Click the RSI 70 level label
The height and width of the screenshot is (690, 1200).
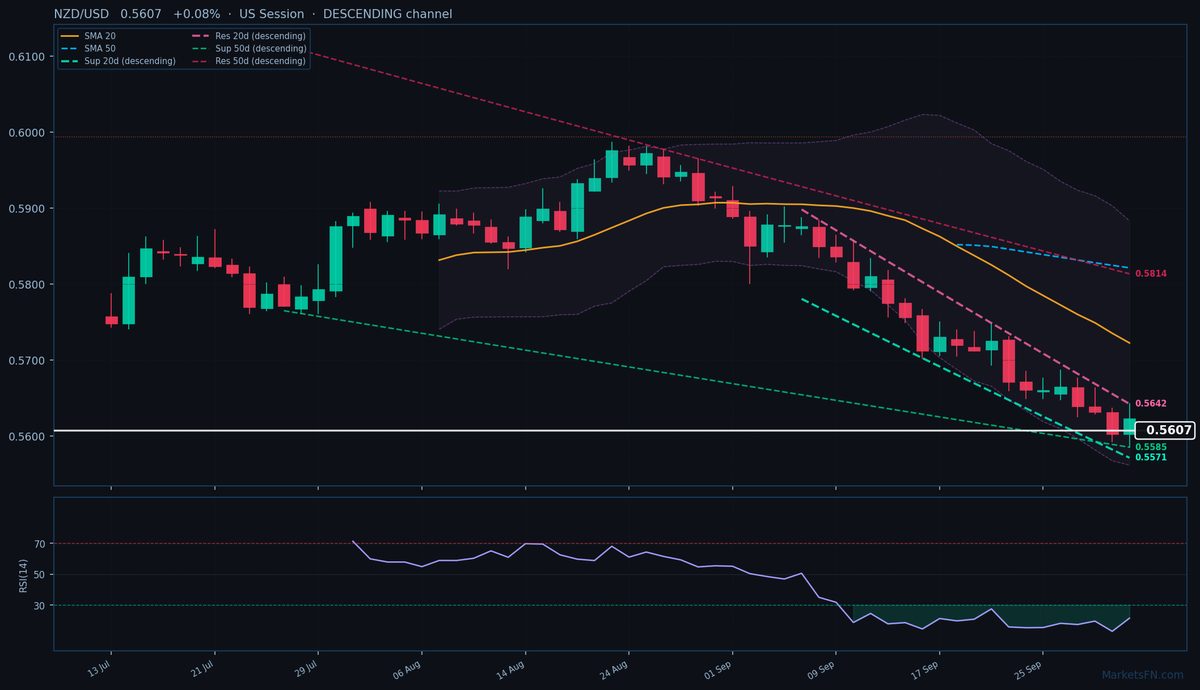click(40, 544)
